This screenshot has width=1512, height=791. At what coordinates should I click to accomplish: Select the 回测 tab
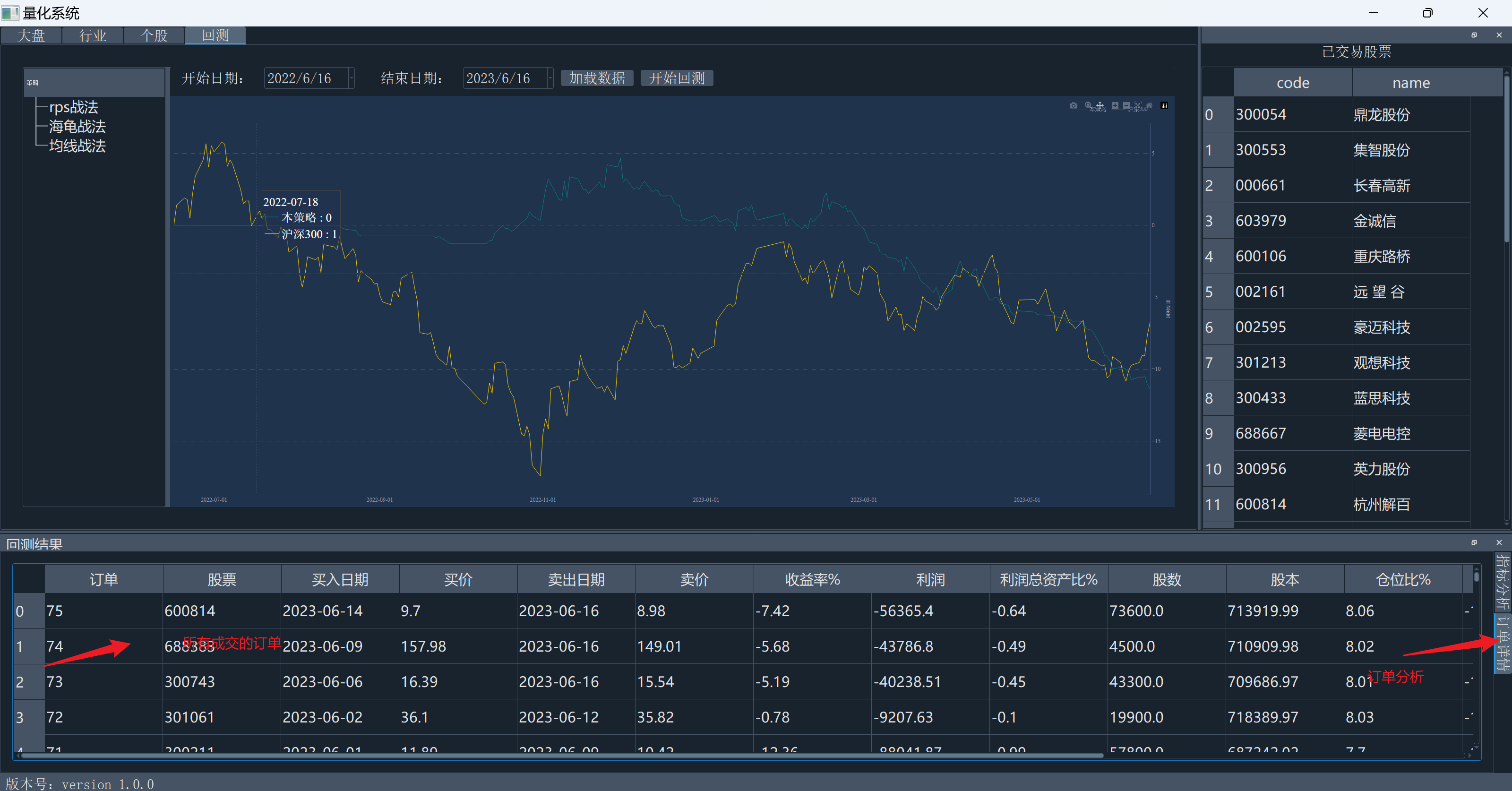[215, 35]
